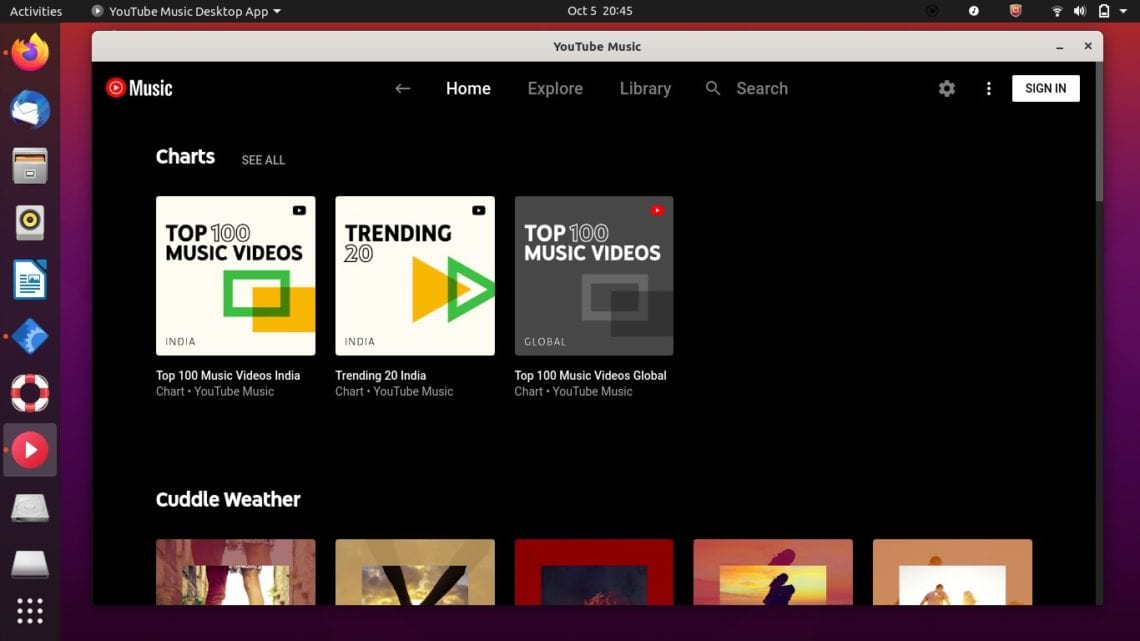
Task: Select the Home tab
Action: [468, 88]
